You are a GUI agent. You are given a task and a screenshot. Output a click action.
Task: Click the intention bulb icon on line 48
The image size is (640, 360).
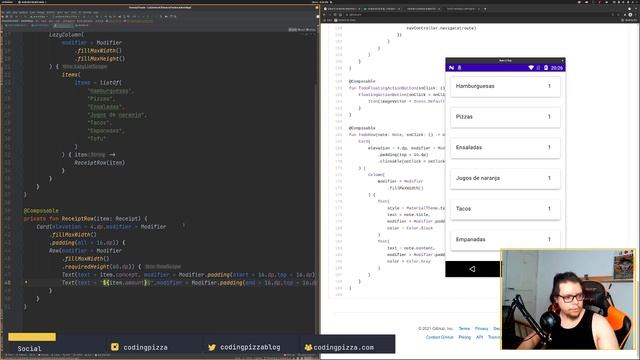point(26,282)
